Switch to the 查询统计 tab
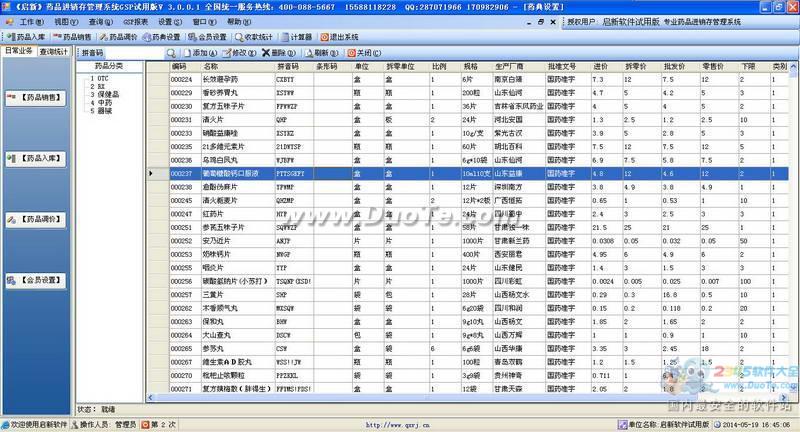The image size is (800, 432). (x=54, y=52)
